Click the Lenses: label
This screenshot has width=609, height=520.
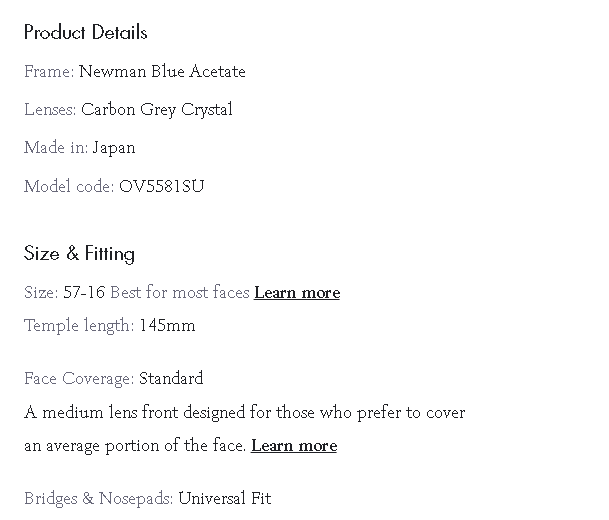pyautogui.click(x=50, y=110)
